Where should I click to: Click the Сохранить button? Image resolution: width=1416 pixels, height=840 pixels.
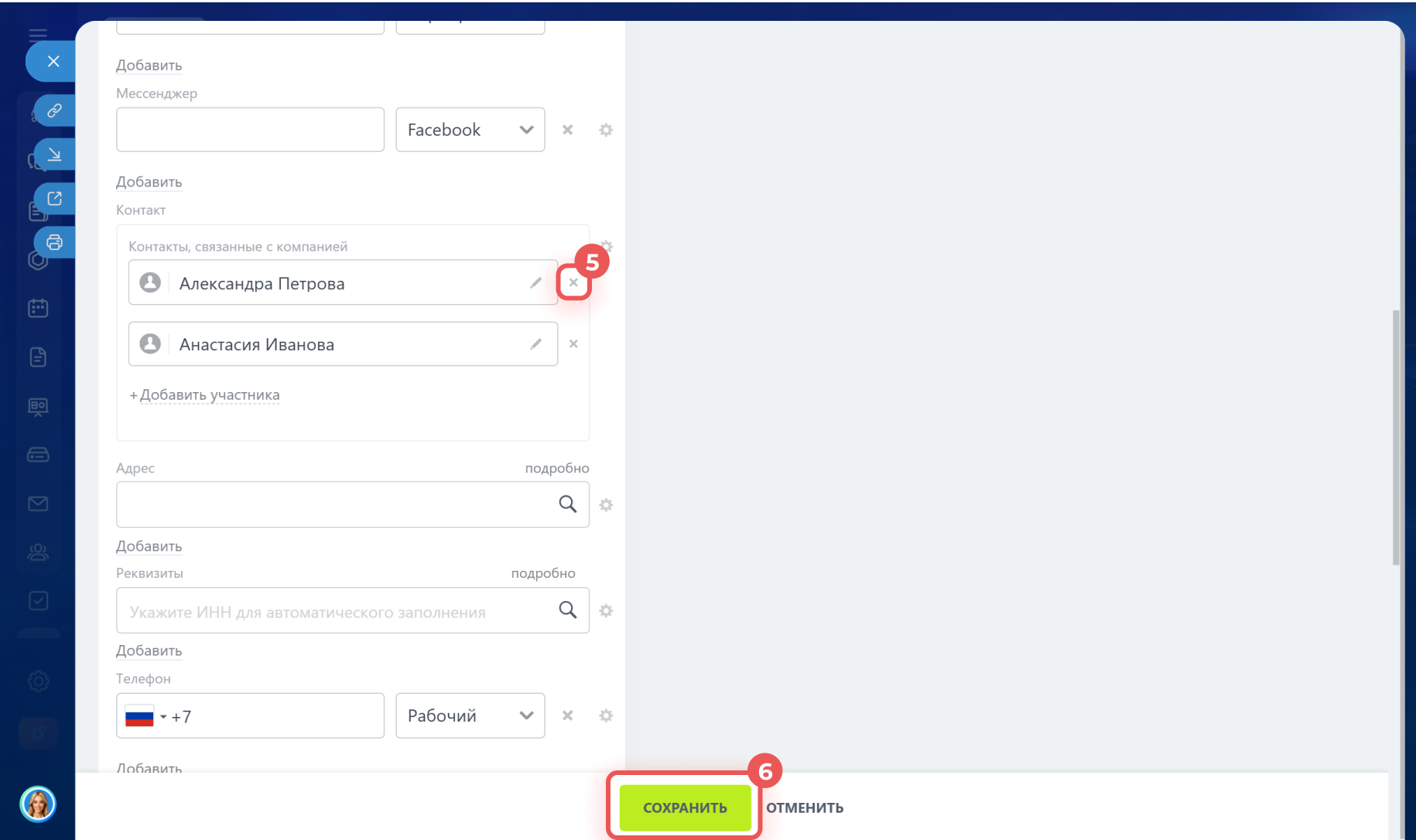tap(685, 808)
